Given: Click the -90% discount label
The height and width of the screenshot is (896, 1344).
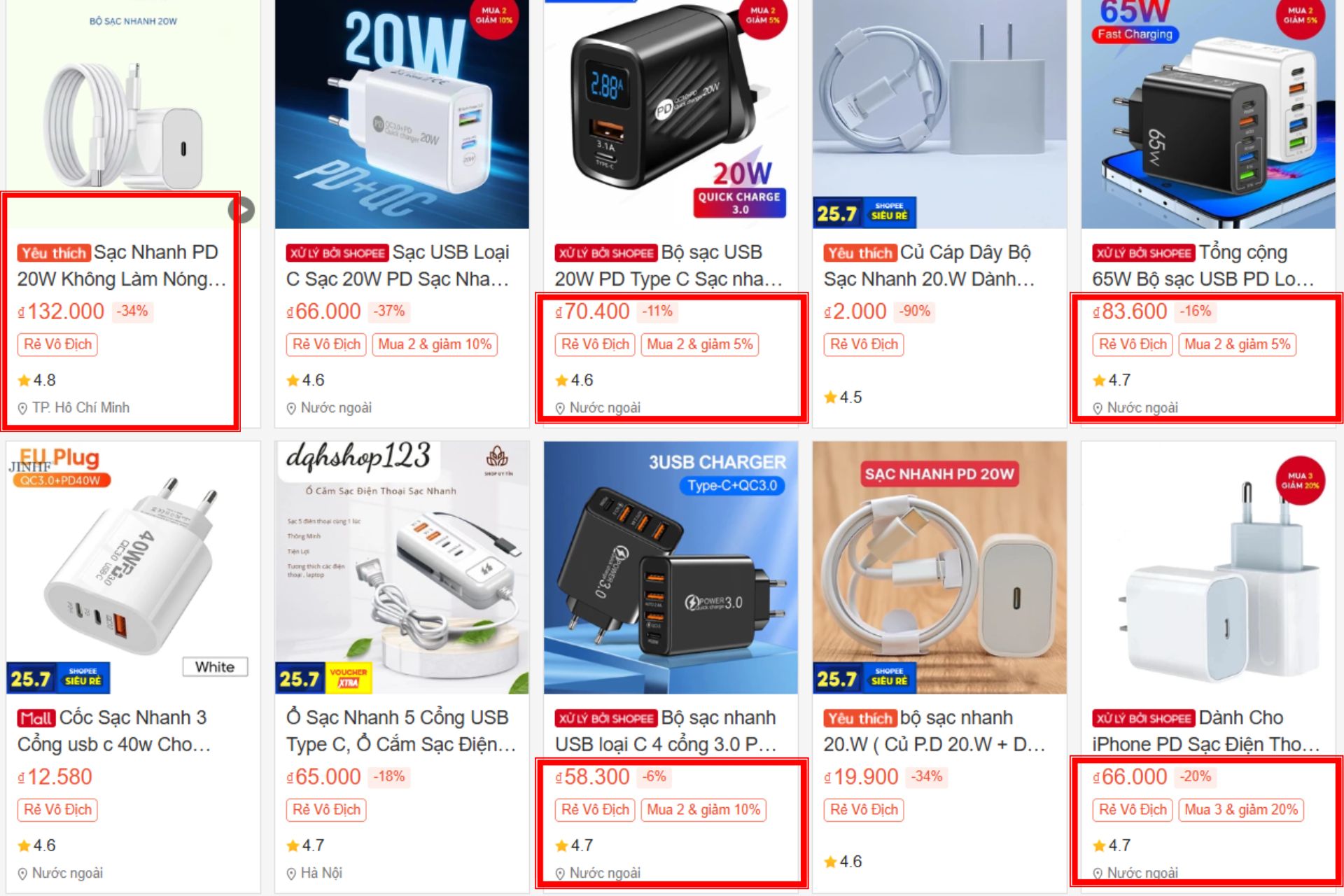Looking at the screenshot, I should tap(915, 311).
